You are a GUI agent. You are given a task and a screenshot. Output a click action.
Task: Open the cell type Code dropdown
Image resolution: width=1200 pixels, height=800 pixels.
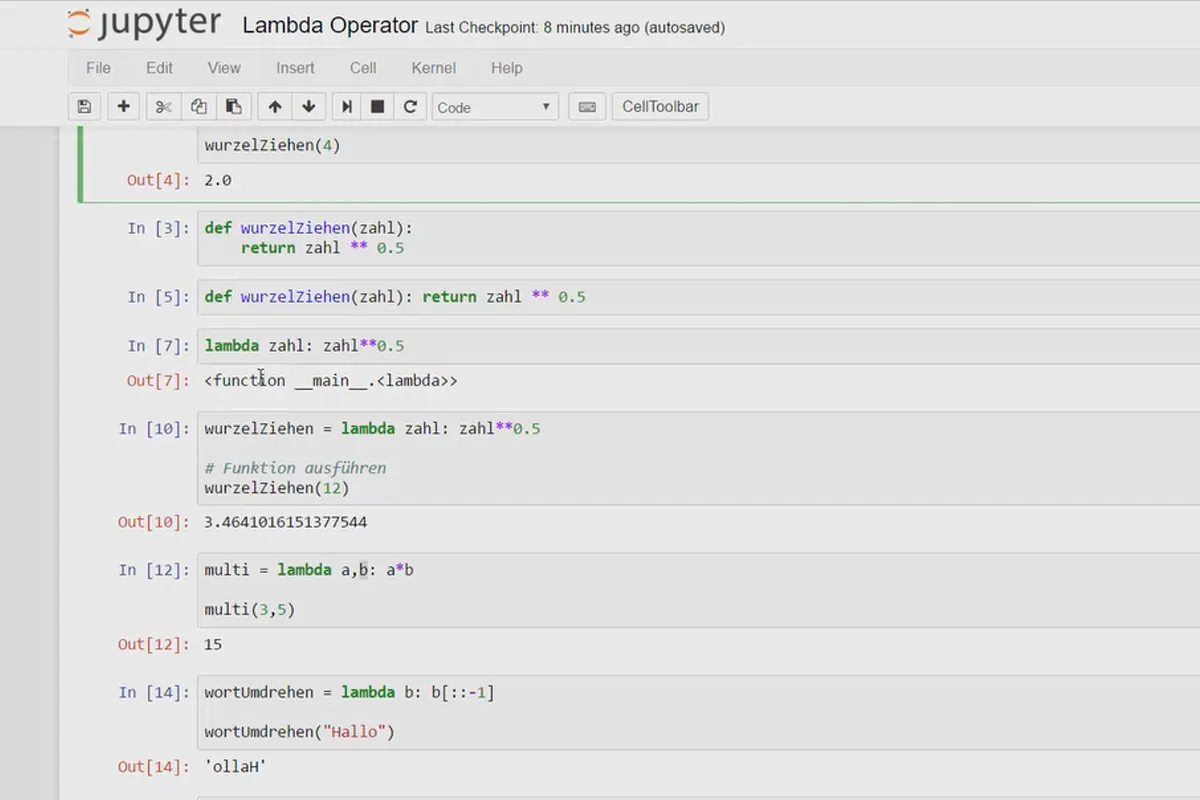tap(495, 107)
